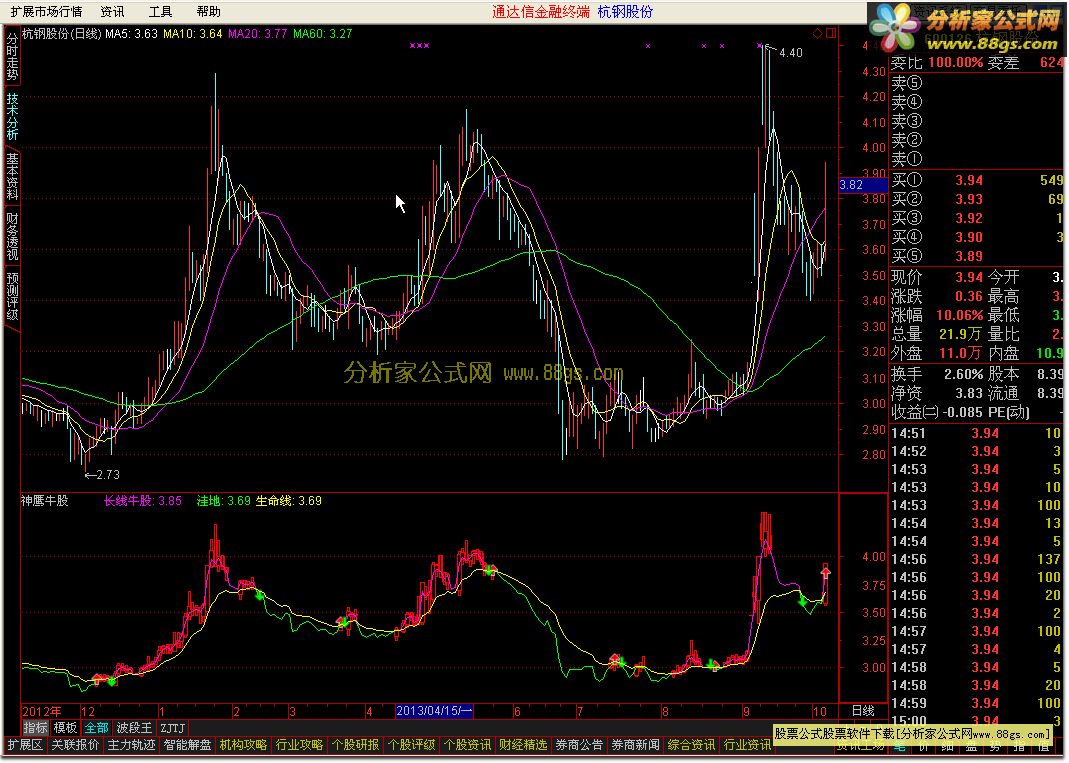Click the 买② bid price 3.93
The height and width of the screenshot is (763, 1069).
[x=969, y=199]
